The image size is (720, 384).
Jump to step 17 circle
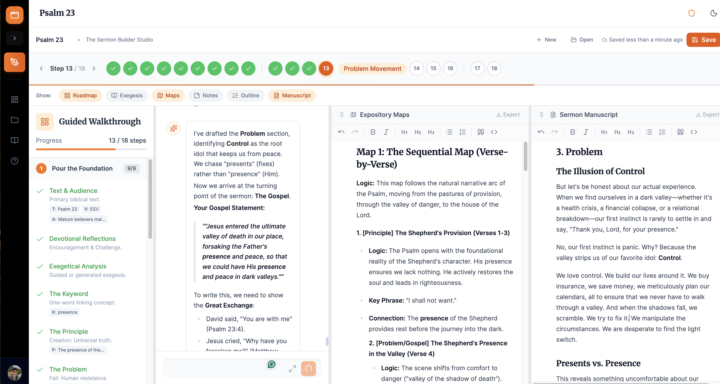coord(477,68)
